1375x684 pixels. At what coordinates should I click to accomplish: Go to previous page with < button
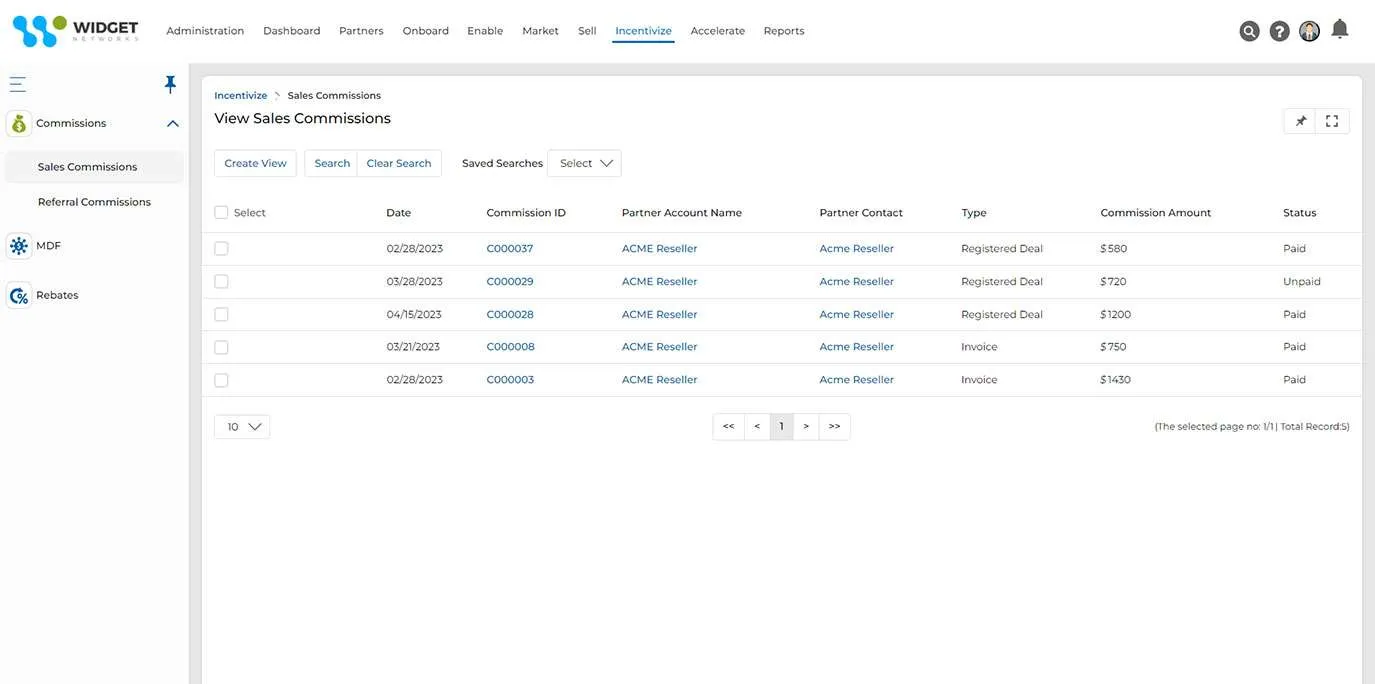click(x=757, y=427)
